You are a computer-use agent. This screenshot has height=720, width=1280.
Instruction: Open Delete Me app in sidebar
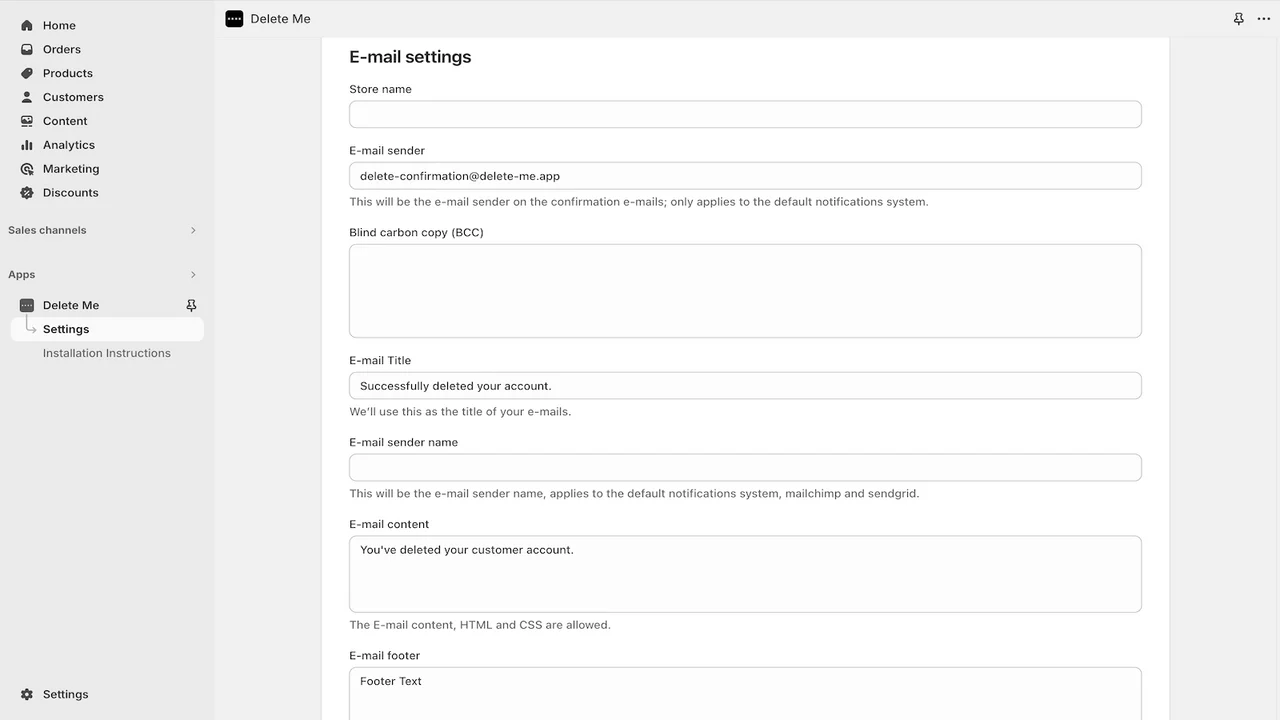(71, 305)
